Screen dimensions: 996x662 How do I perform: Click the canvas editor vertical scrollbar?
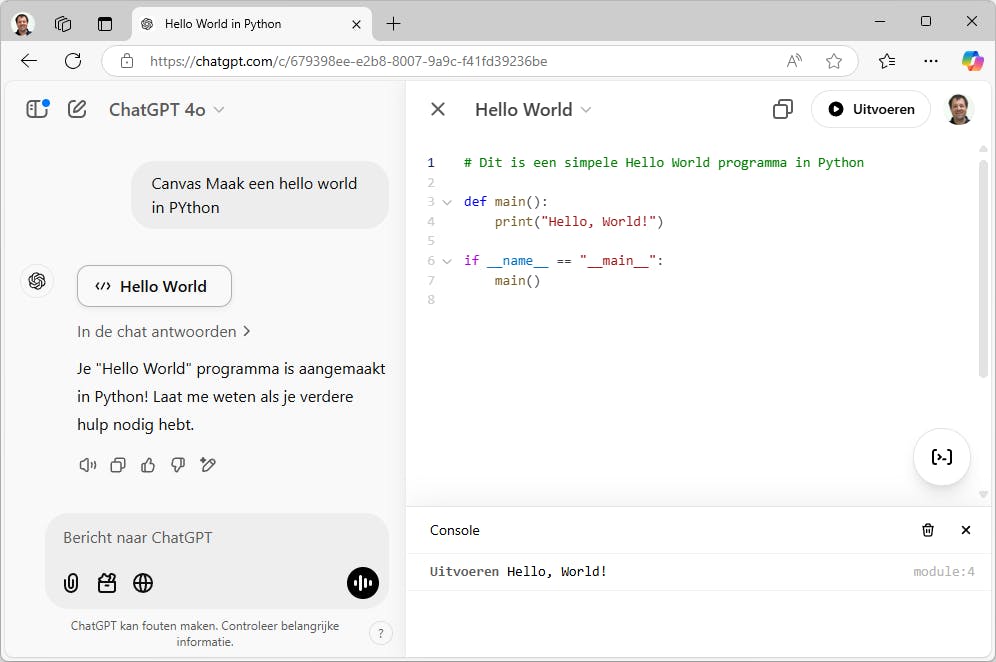pos(983,270)
